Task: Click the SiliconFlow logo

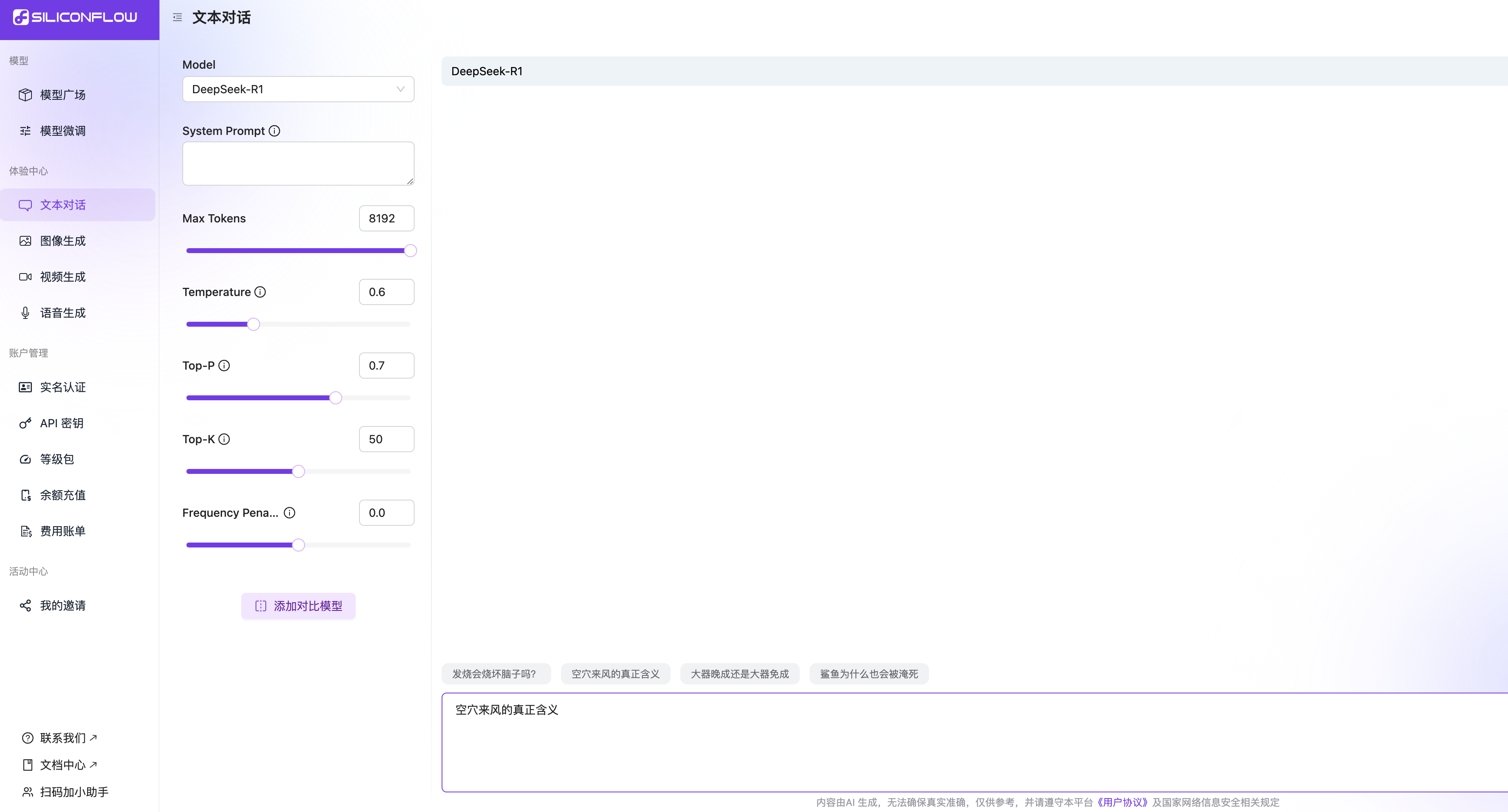Action: point(75,18)
